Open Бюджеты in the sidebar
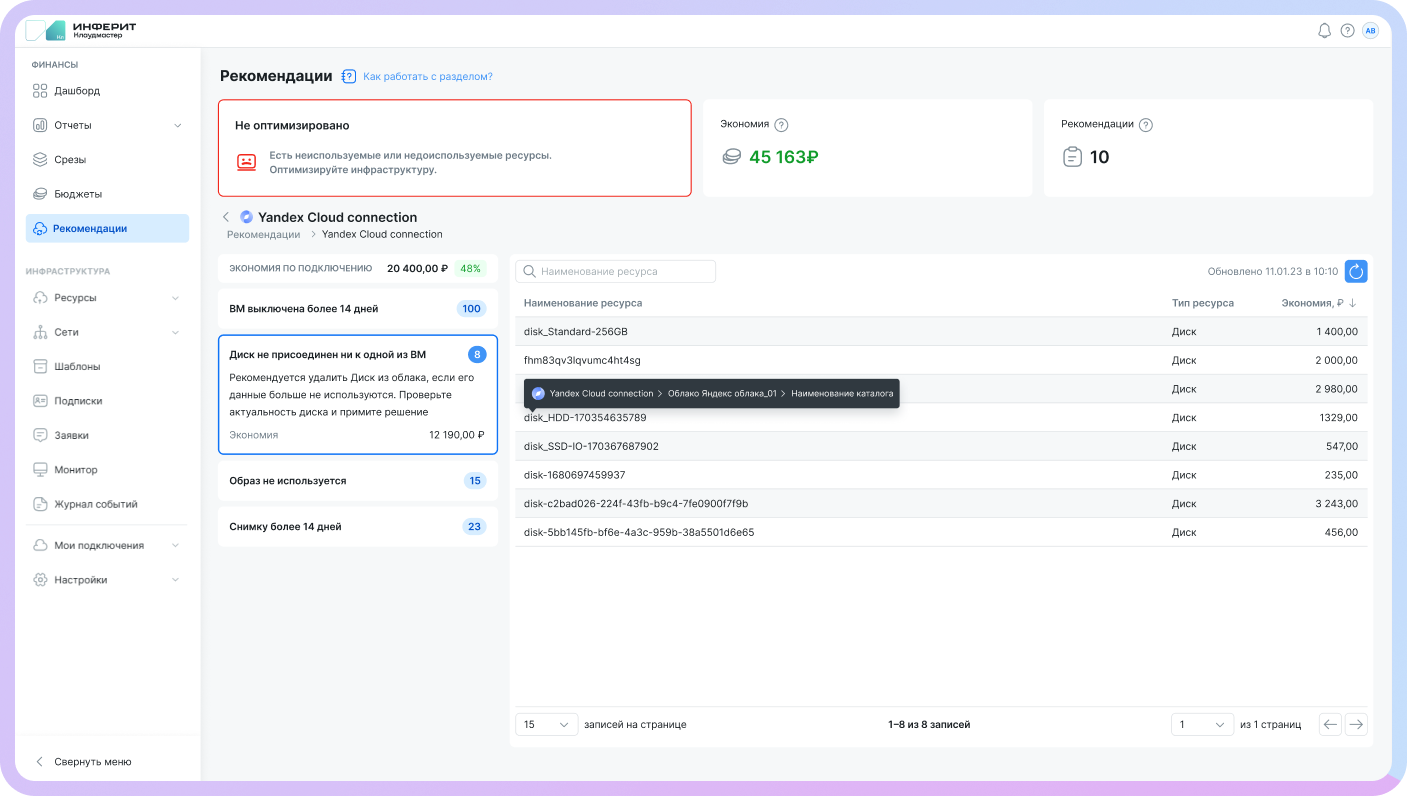The height and width of the screenshot is (796, 1407). click(x=78, y=194)
